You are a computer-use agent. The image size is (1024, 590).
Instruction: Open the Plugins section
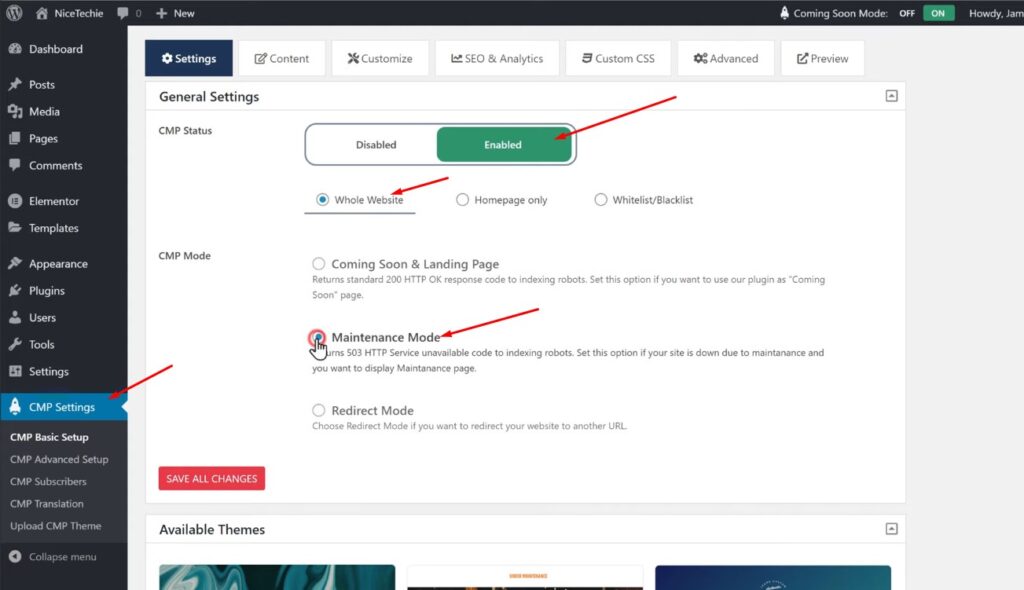[44, 290]
